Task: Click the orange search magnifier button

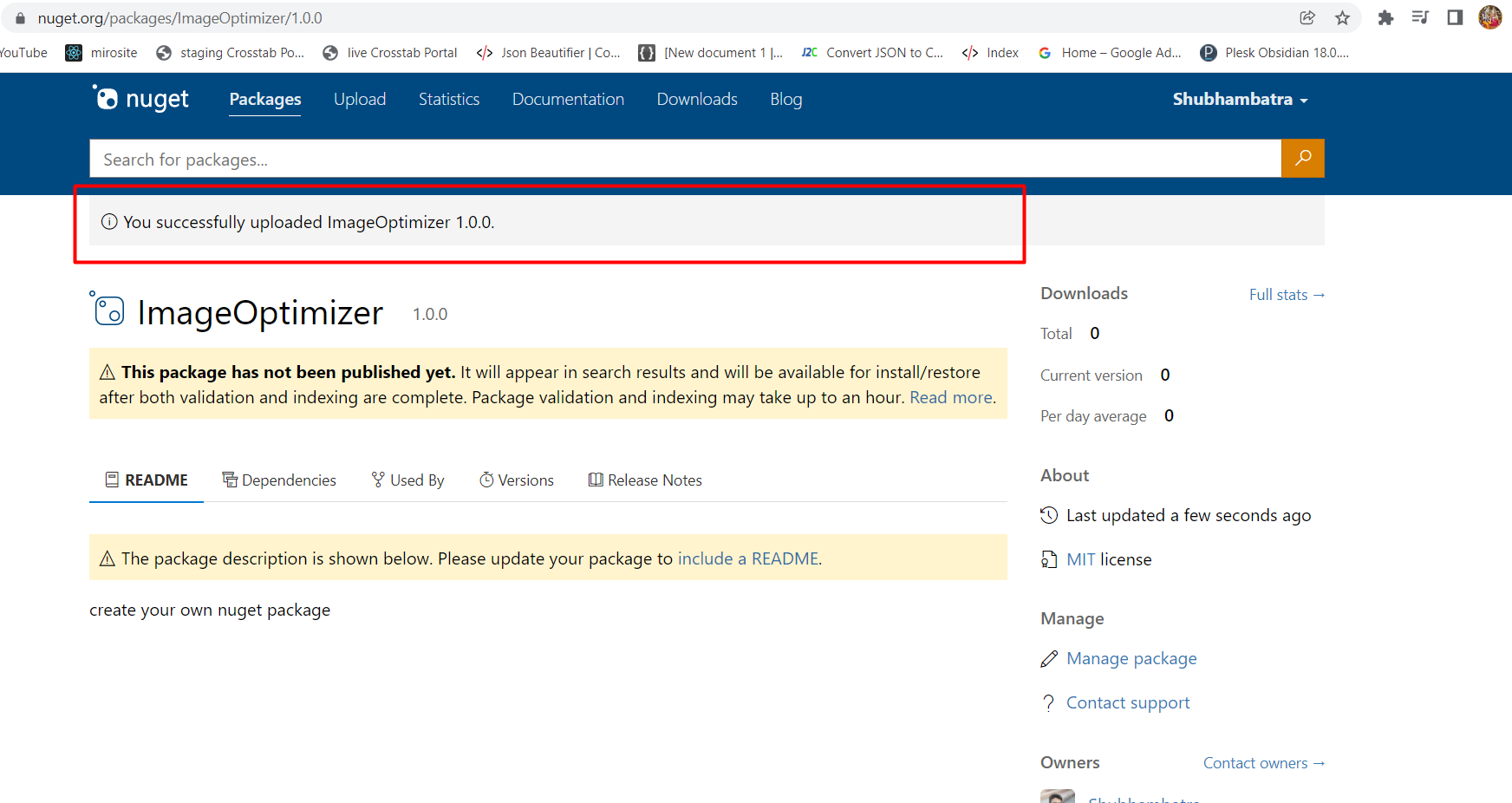Action: 1302,158
